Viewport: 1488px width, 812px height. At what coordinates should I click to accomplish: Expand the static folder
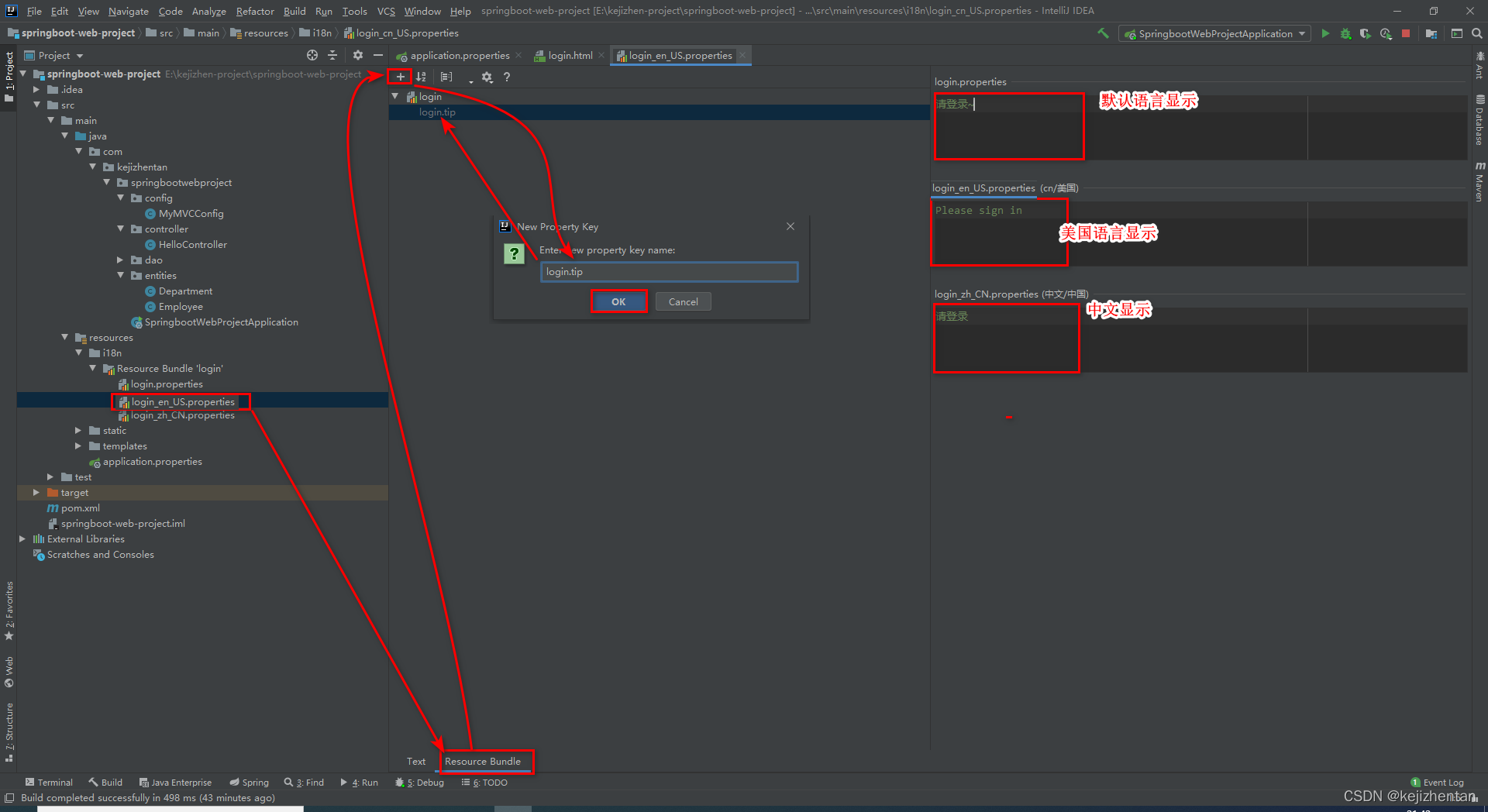coord(78,430)
